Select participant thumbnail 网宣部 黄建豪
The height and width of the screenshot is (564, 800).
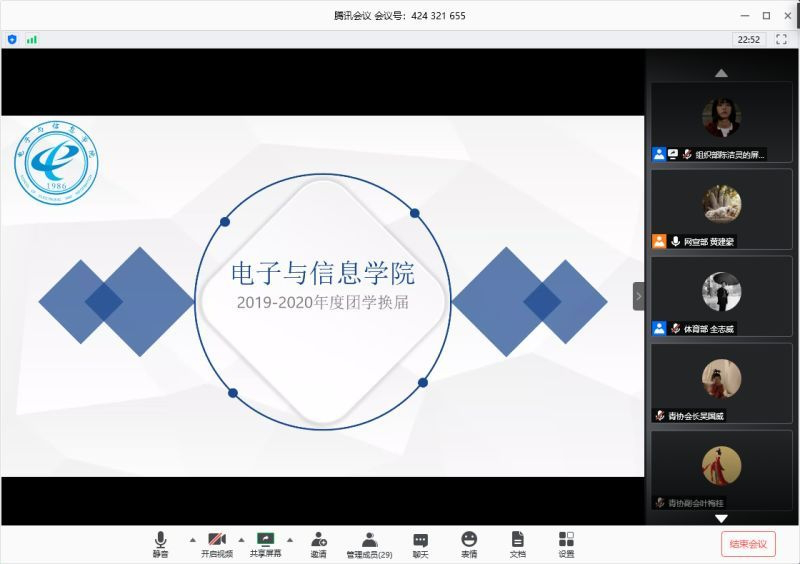[721, 208]
